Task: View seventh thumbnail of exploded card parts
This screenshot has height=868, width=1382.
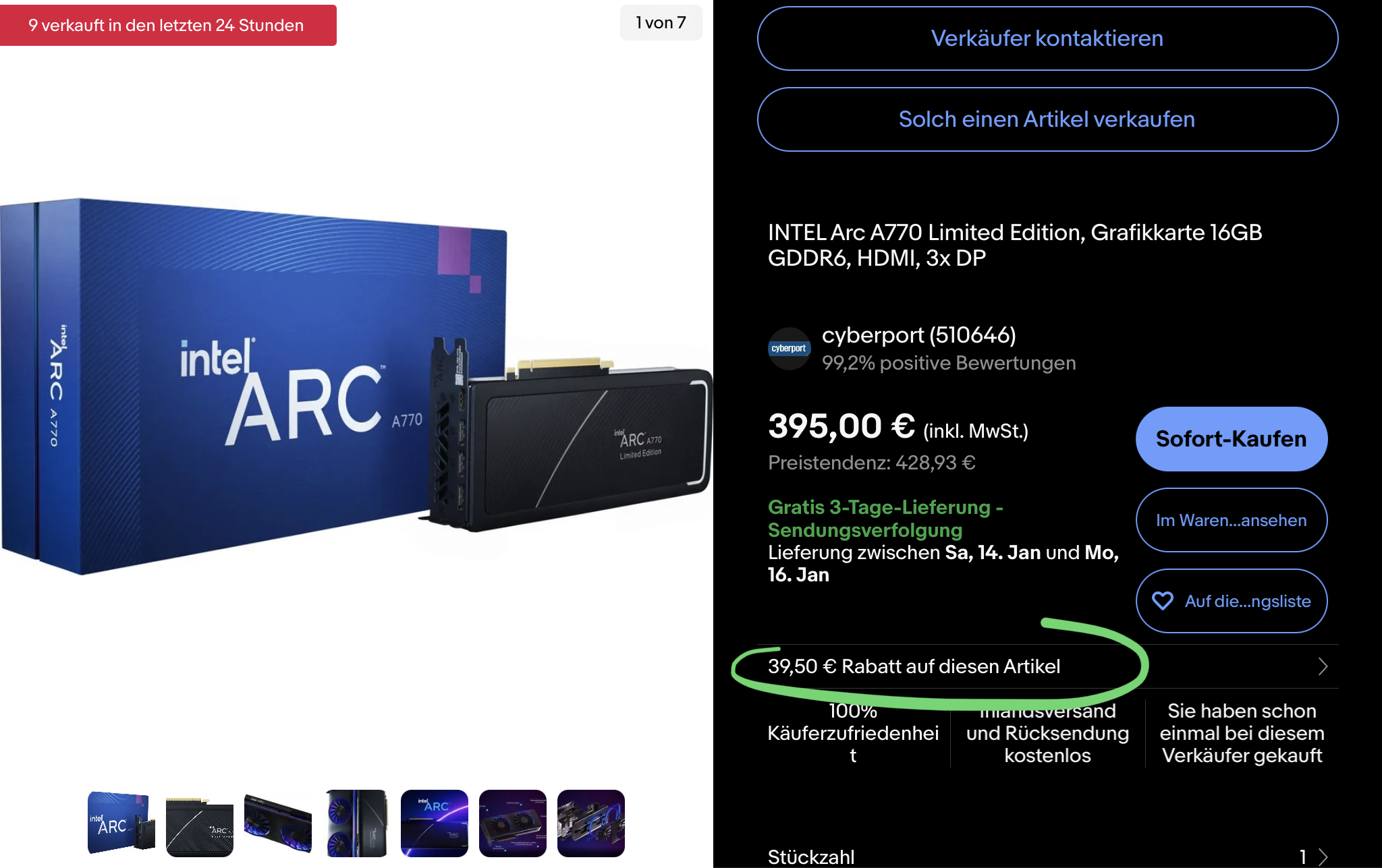Action: (591, 823)
